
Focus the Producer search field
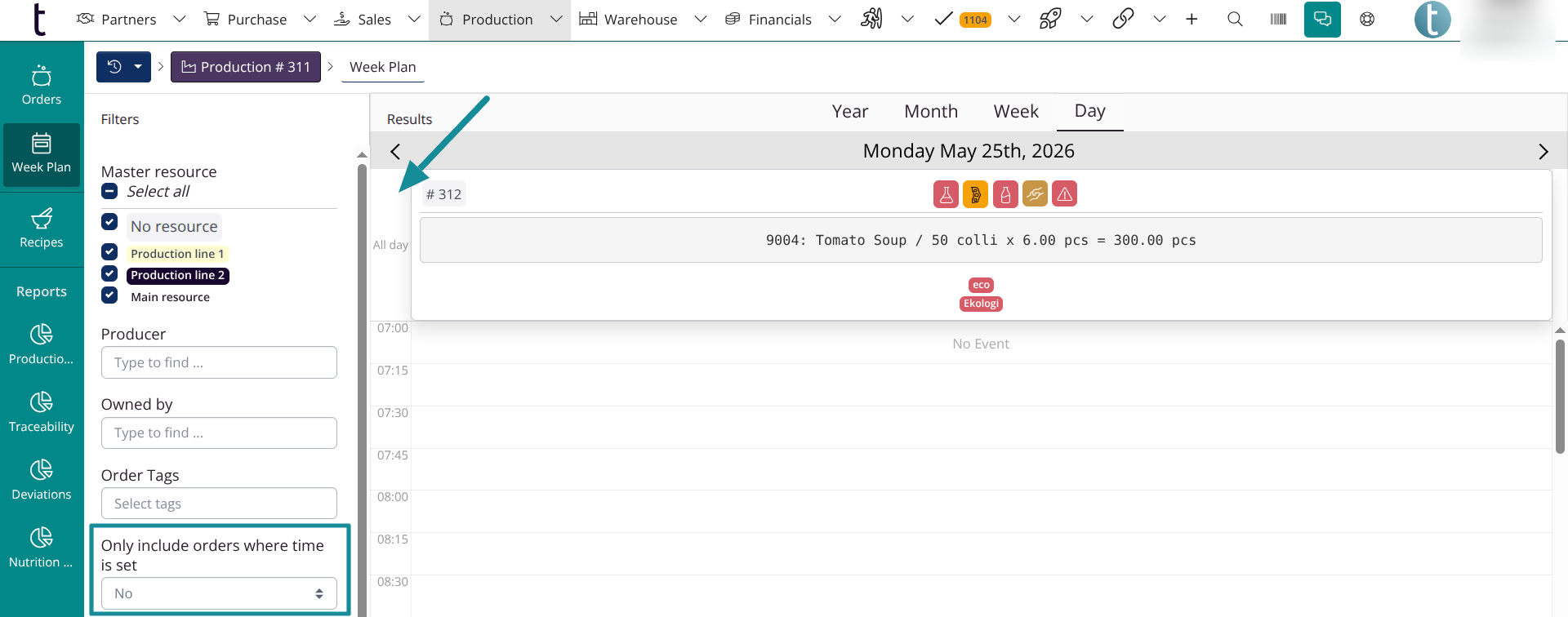coord(219,362)
